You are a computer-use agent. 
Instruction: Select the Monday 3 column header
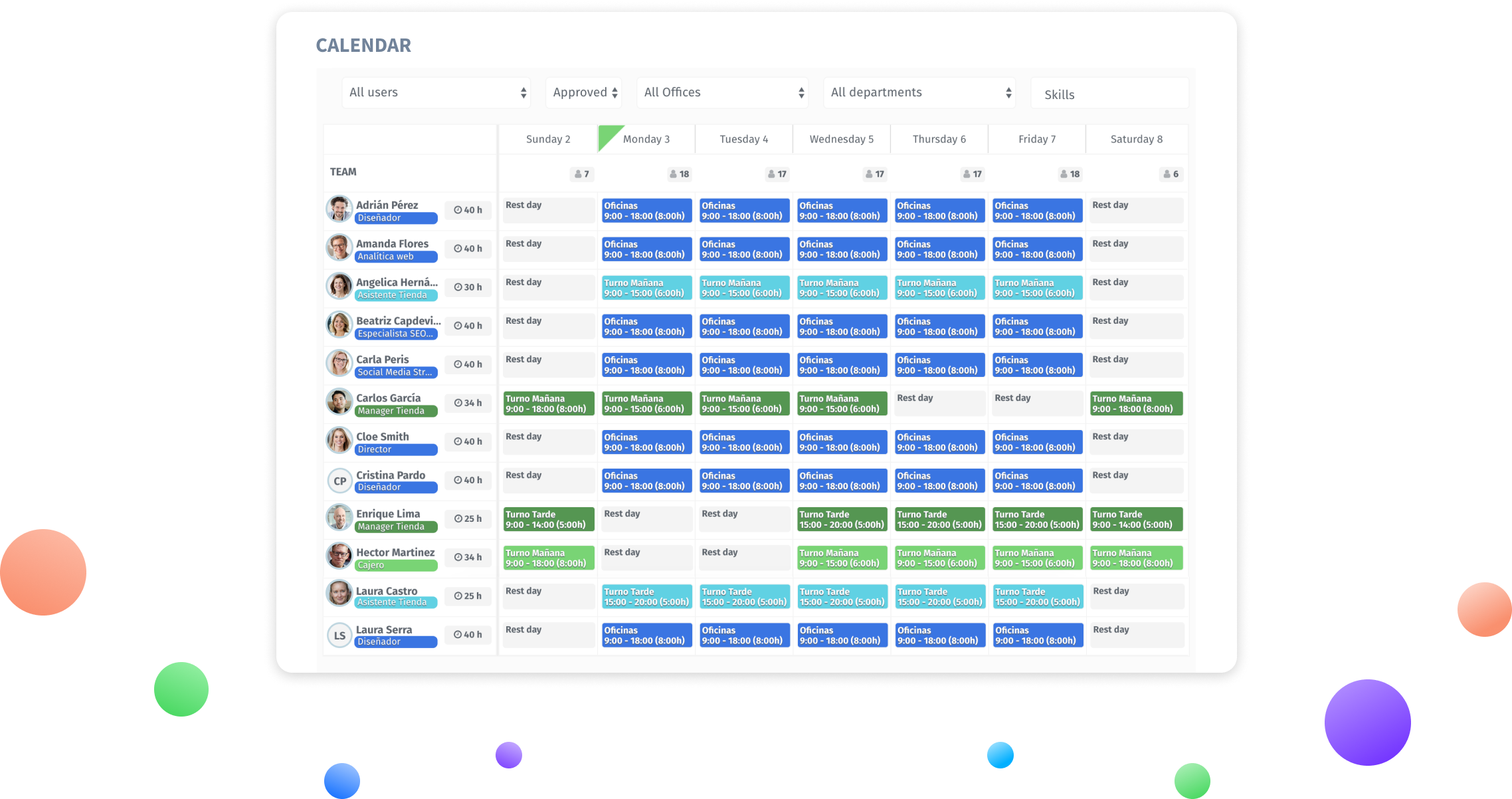[x=646, y=139]
